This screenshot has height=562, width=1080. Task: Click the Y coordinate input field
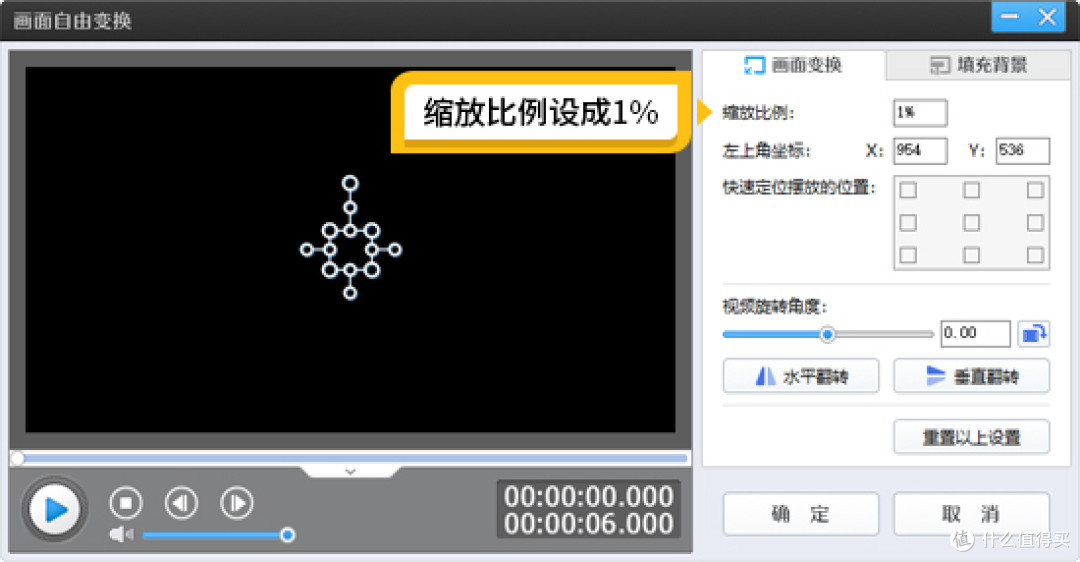pos(1023,151)
